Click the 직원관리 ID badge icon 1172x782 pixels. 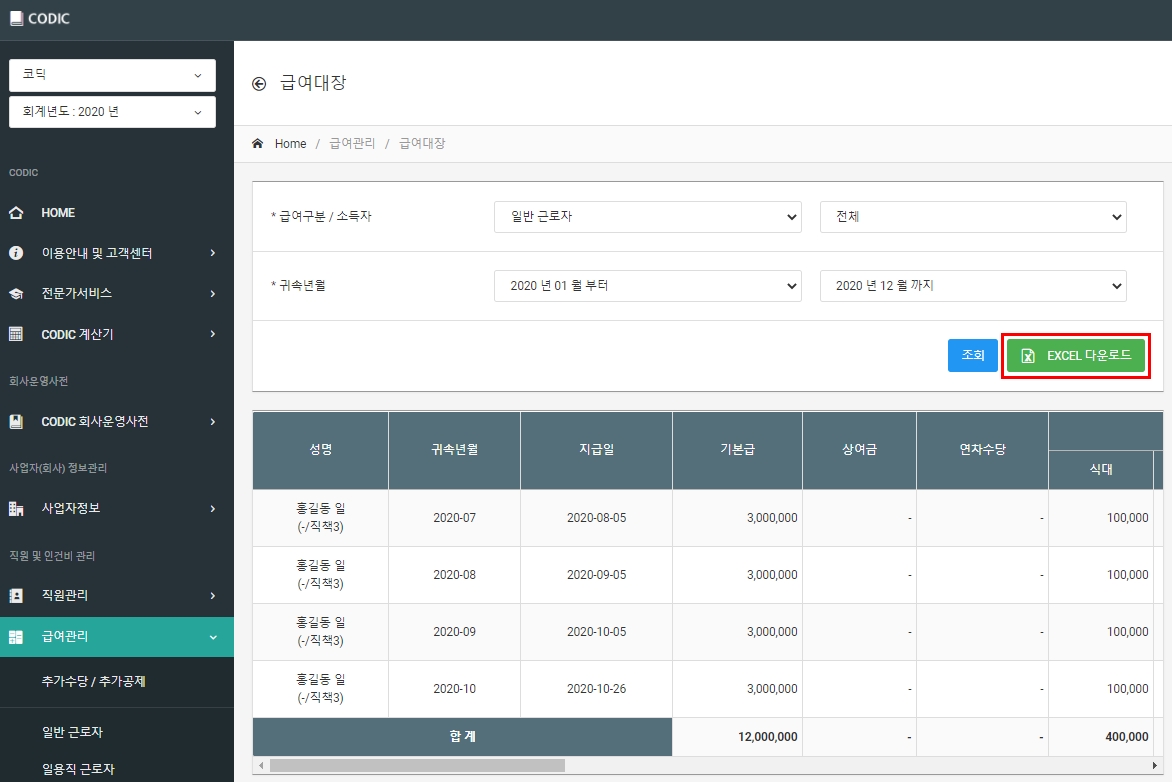coord(16,595)
